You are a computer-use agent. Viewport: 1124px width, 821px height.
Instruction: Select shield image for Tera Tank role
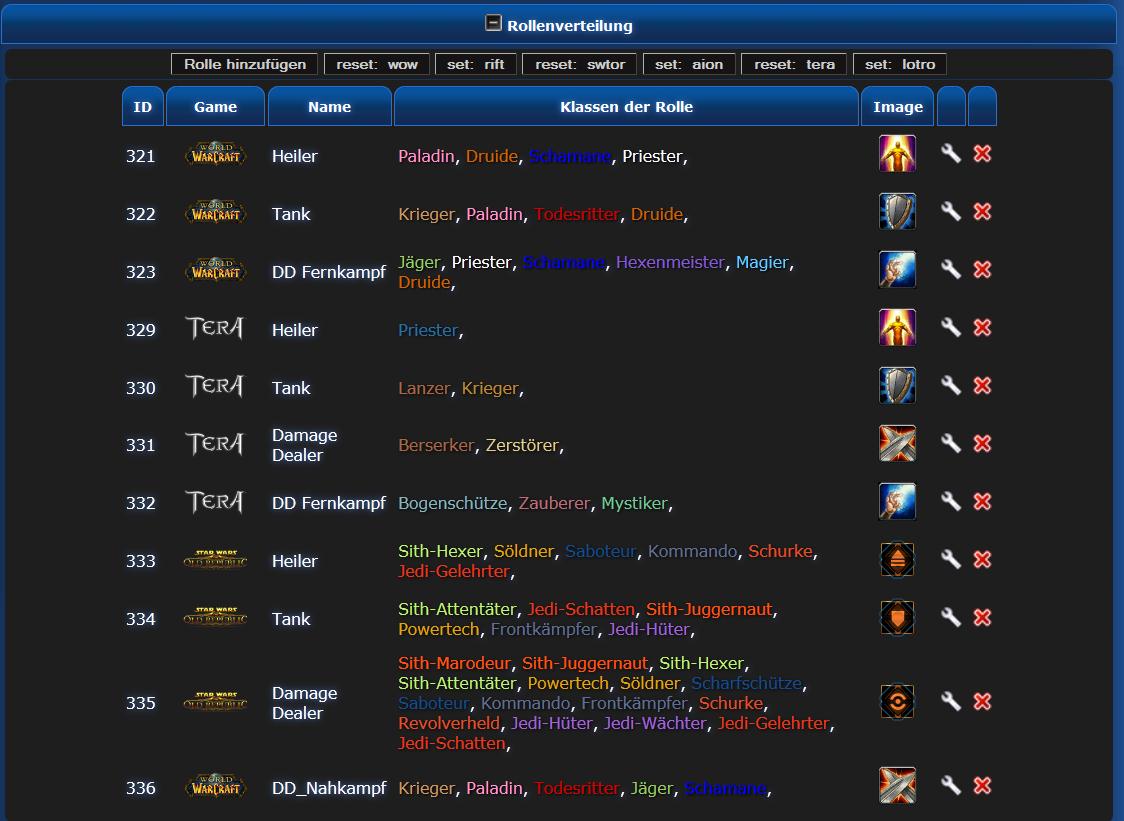pos(897,386)
